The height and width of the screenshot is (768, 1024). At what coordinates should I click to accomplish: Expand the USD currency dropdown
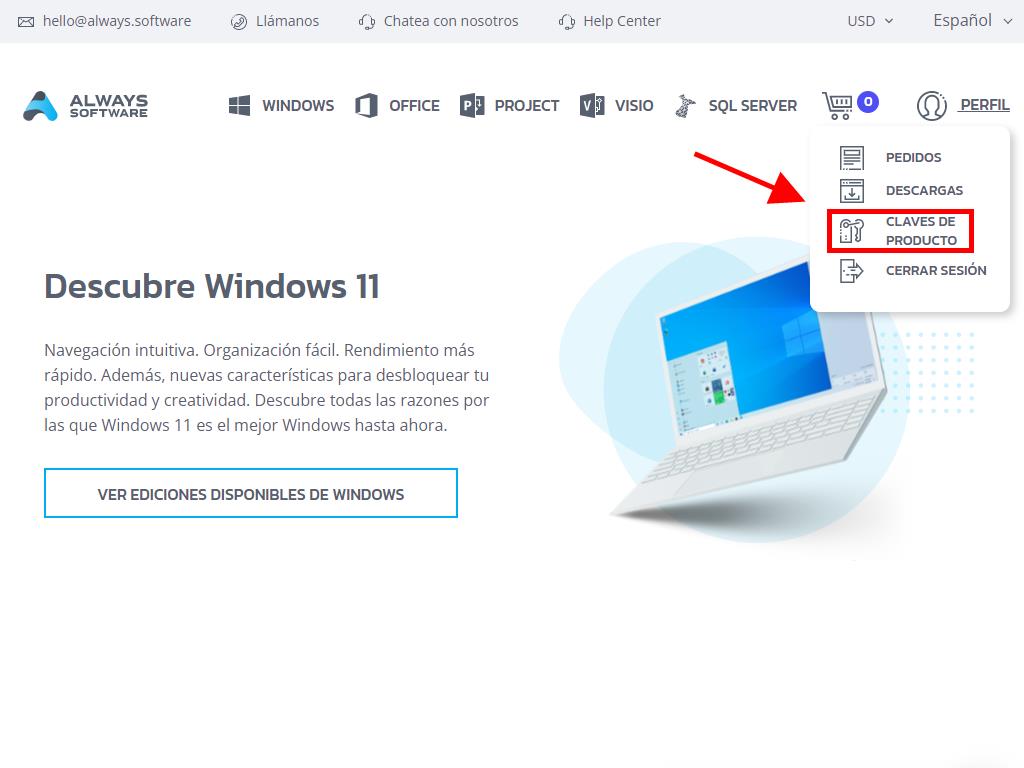tap(870, 21)
